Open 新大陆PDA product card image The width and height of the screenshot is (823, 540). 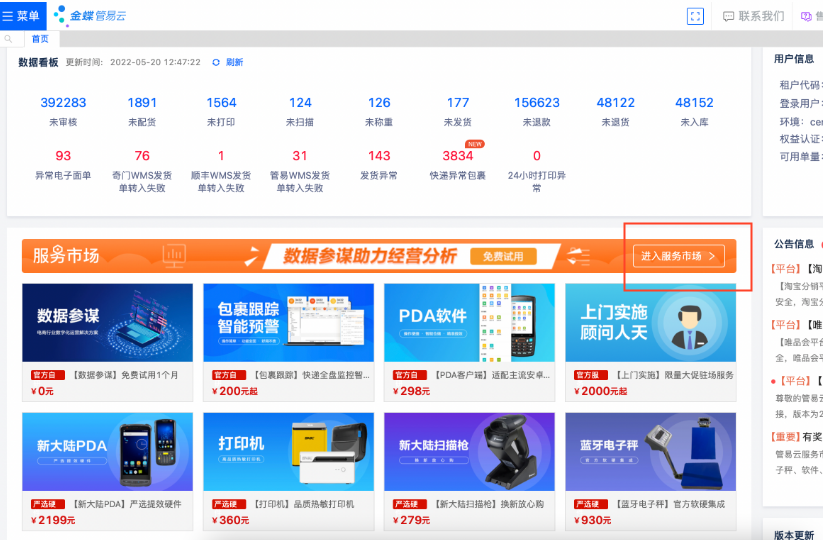(107, 451)
